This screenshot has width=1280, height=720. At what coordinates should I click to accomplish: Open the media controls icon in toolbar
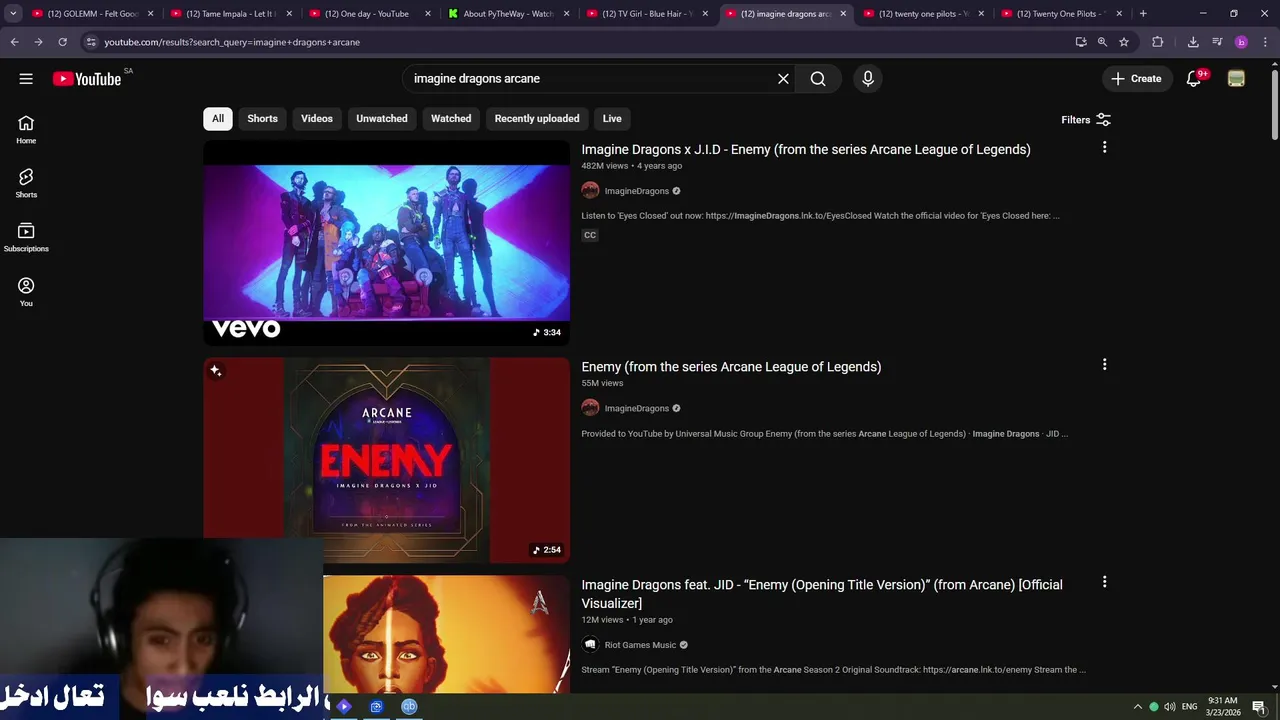[1217, 42]
